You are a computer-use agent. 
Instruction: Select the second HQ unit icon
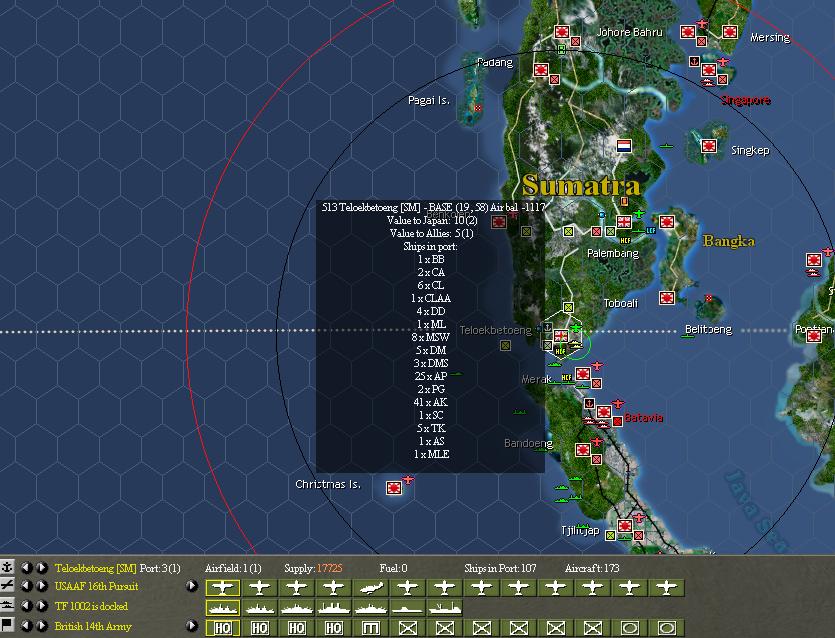[259, 628]
